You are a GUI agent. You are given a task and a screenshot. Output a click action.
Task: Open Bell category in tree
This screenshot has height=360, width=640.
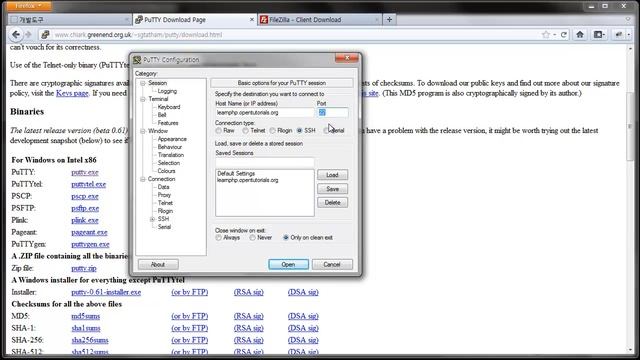click(162, 115)
